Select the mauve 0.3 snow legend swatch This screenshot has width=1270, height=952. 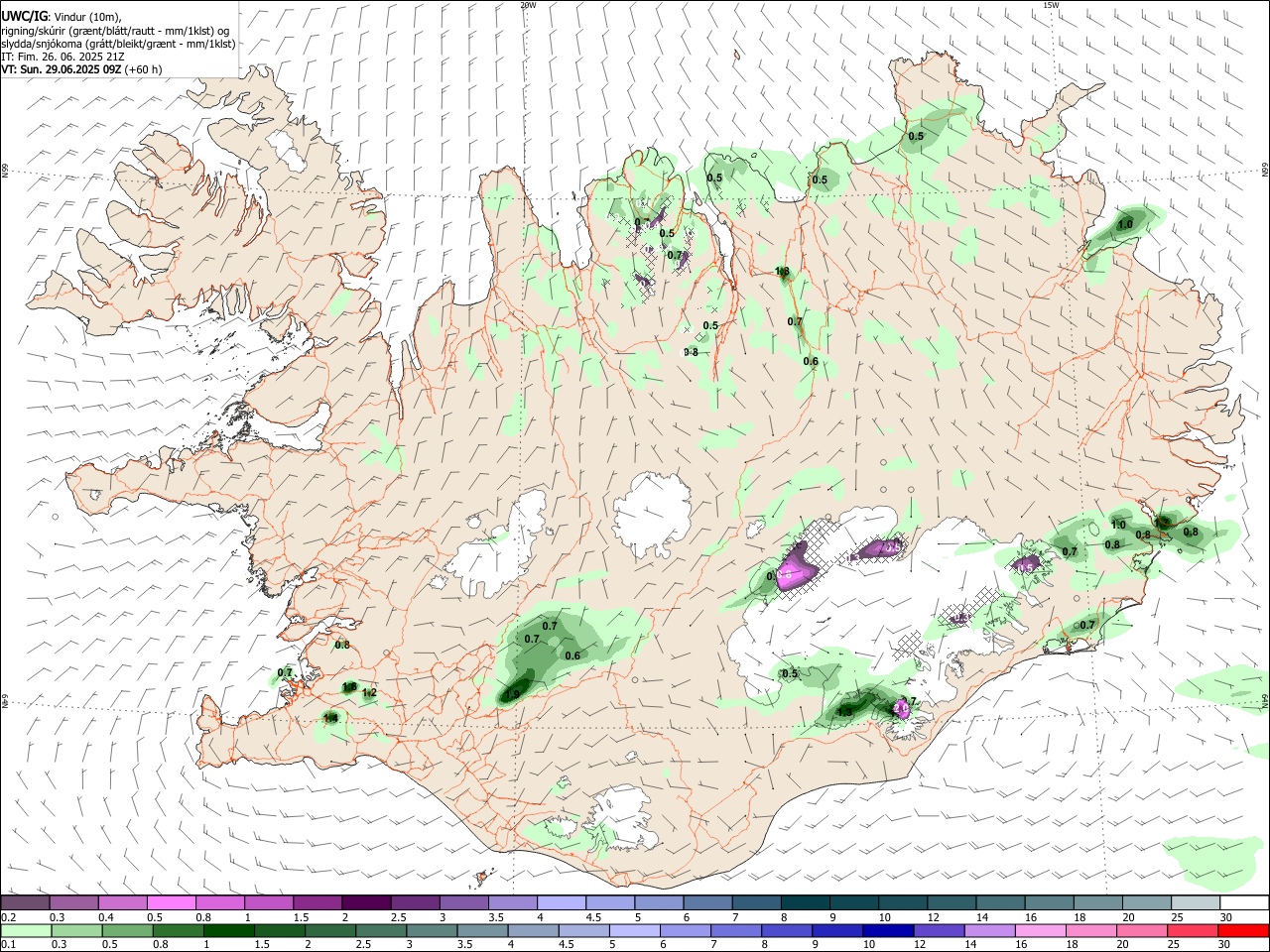click(73, 902)
